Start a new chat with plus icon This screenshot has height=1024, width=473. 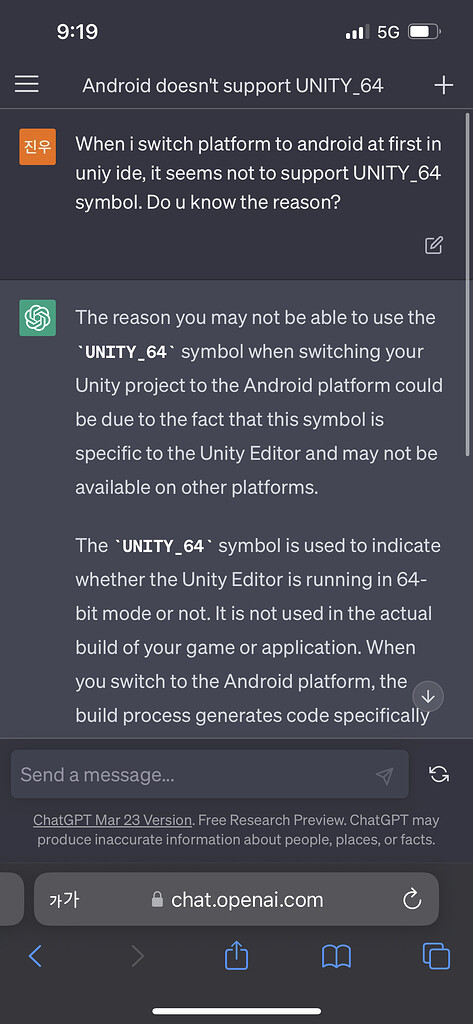tap(444, 85)
